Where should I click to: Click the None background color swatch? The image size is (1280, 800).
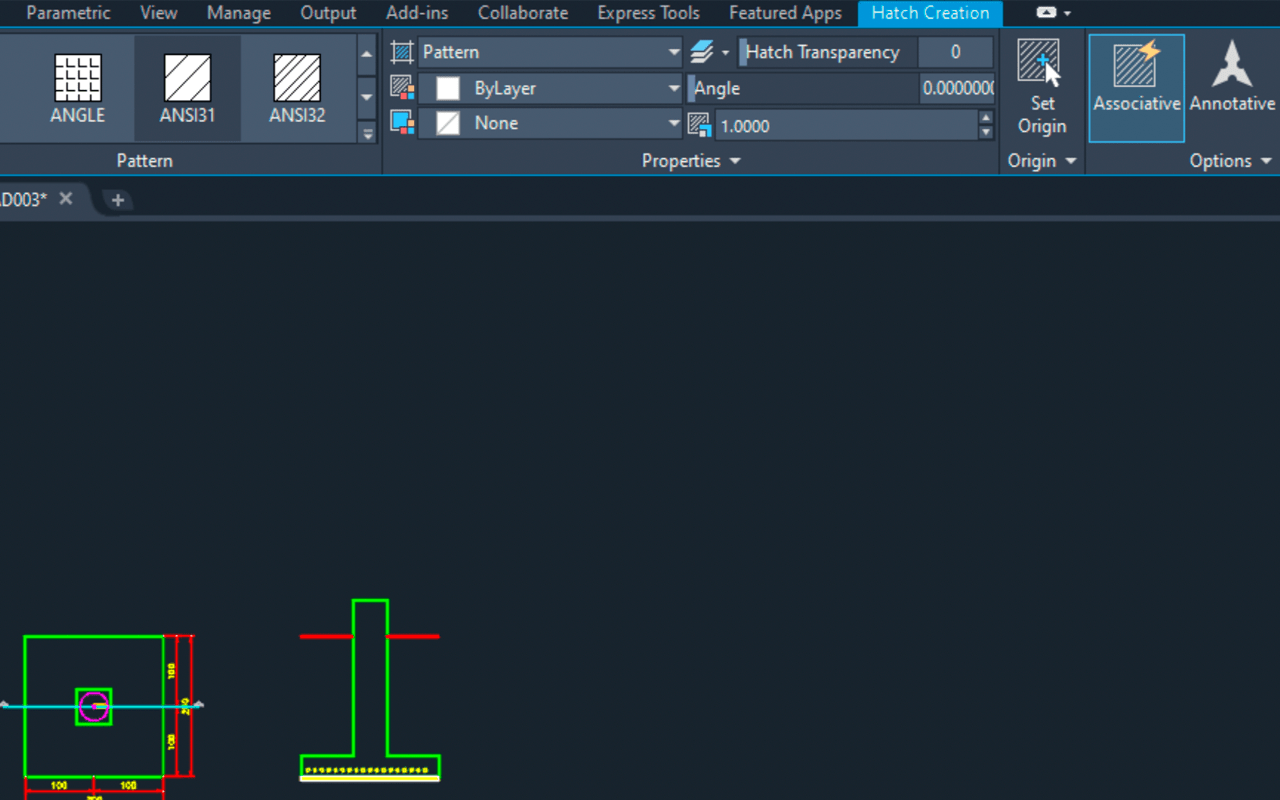448,123
